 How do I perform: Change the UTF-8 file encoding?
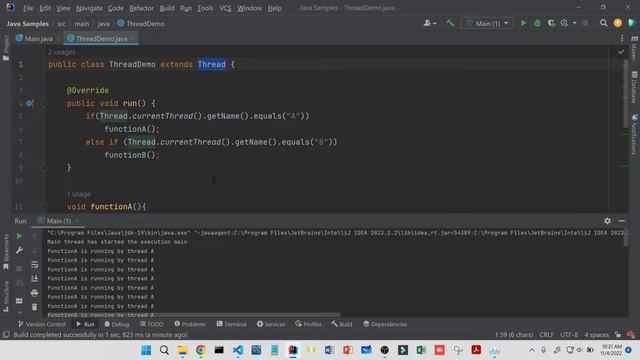tap(569, 335)
